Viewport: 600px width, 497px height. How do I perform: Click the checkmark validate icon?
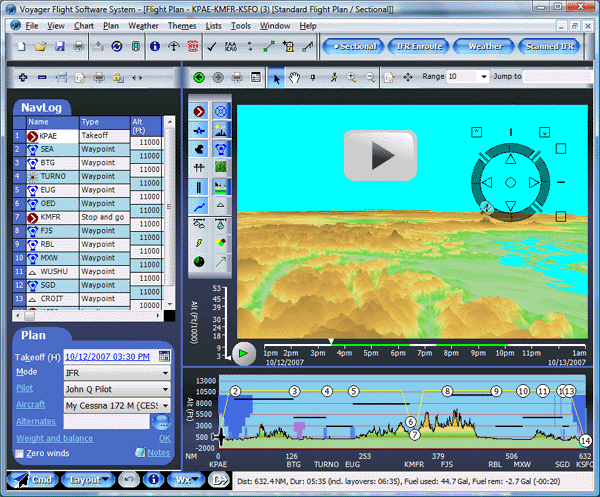[212, 47]
